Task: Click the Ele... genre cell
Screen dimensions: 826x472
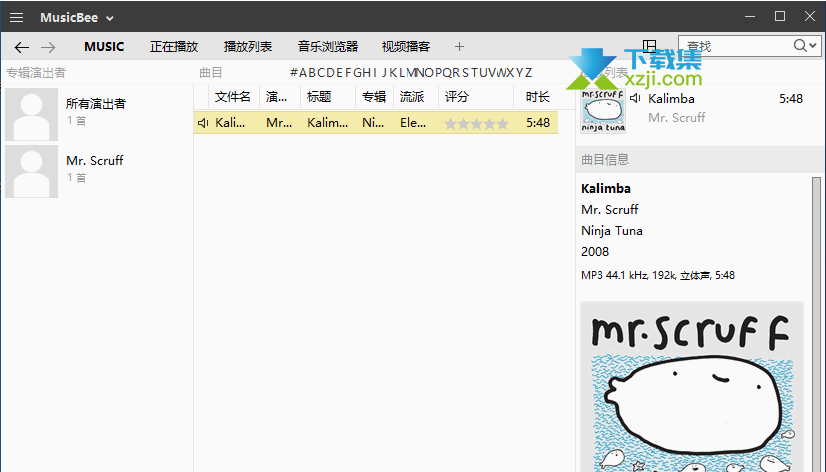Action: [x=413, y=123]
